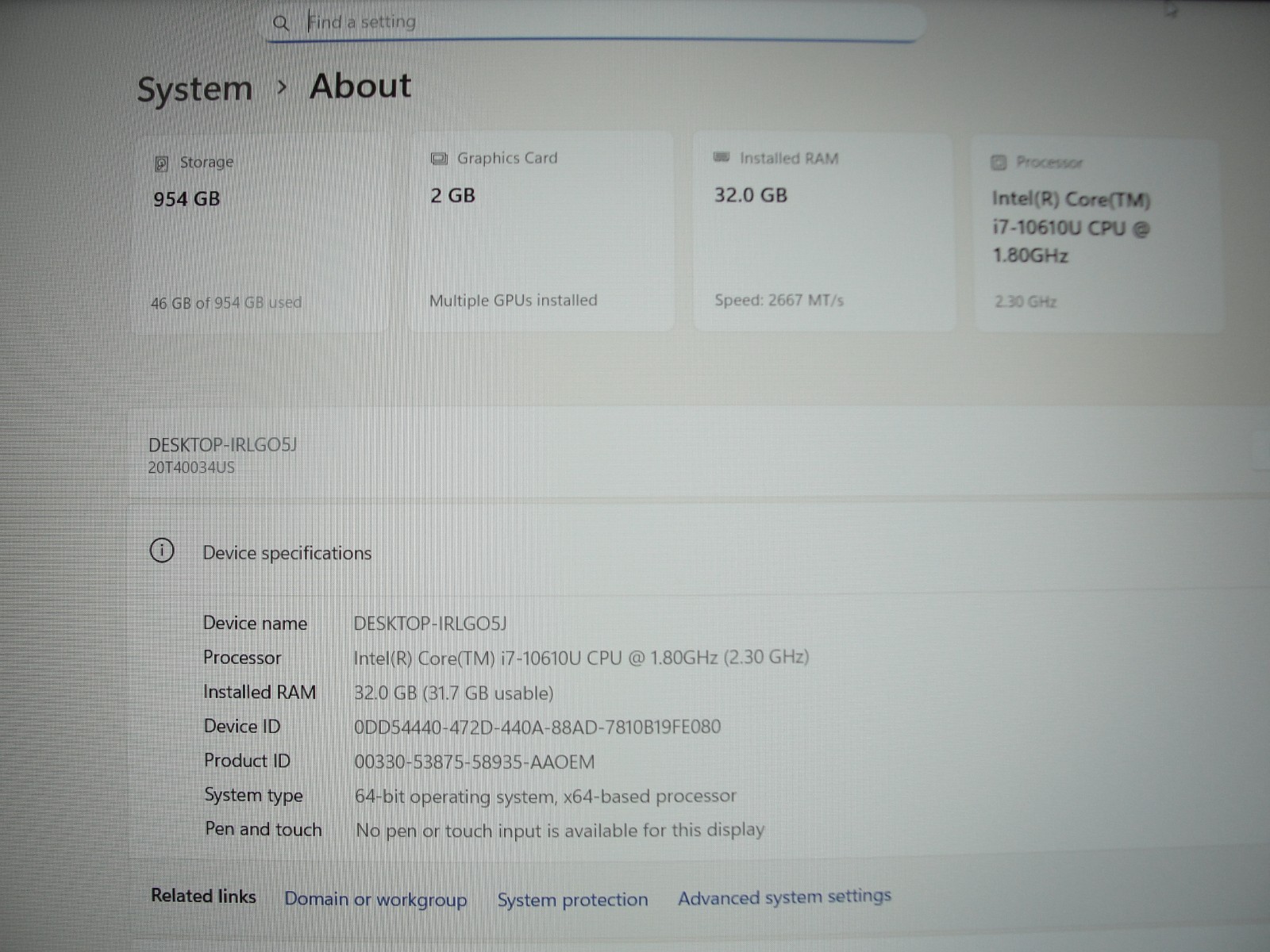The image size is (1270, 952).
Task: Open the Graphics Card 2 GB card
Action: (541, 231)
